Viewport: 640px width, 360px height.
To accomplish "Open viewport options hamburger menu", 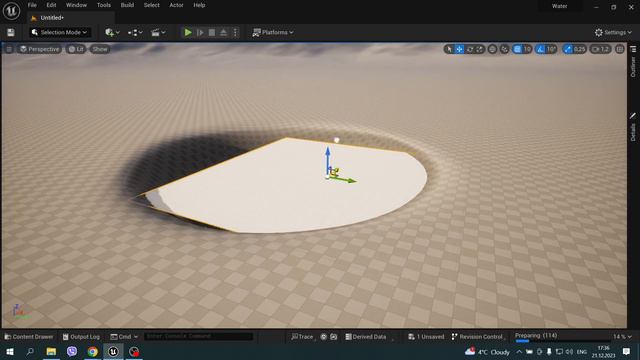I will coord(9,49).
